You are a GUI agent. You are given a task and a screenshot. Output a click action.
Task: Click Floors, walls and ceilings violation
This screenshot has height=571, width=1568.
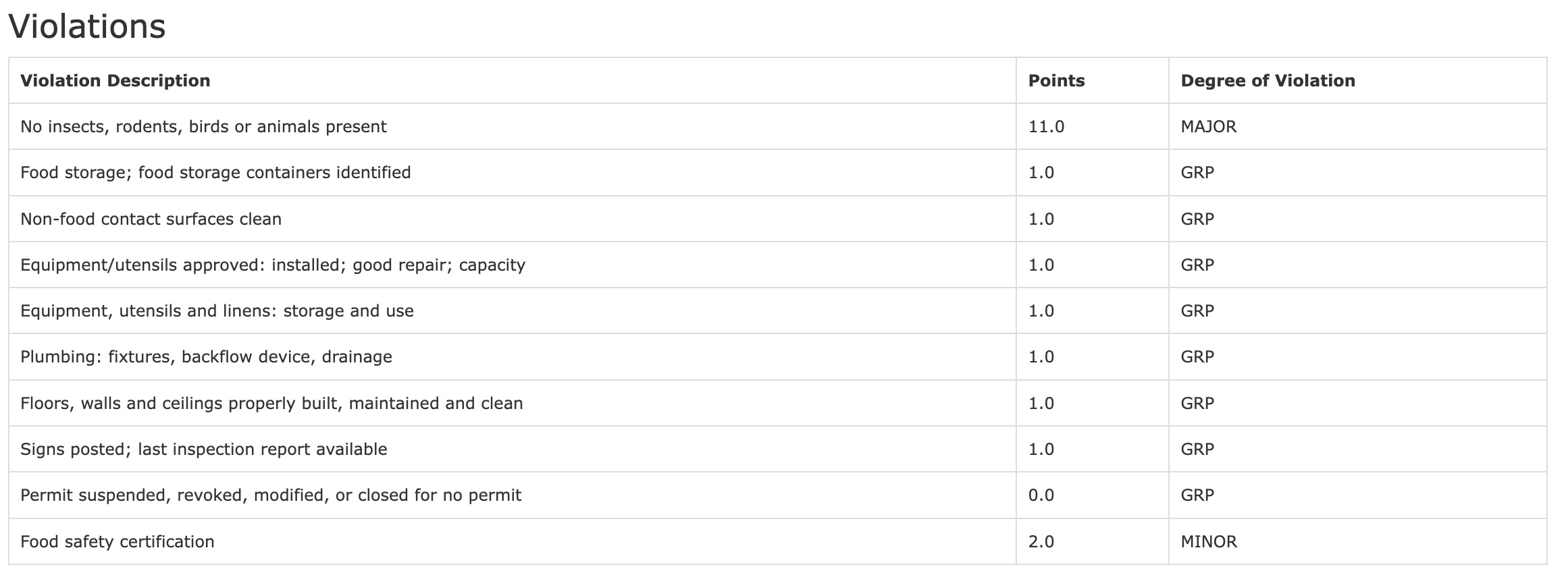coord(271,404)
